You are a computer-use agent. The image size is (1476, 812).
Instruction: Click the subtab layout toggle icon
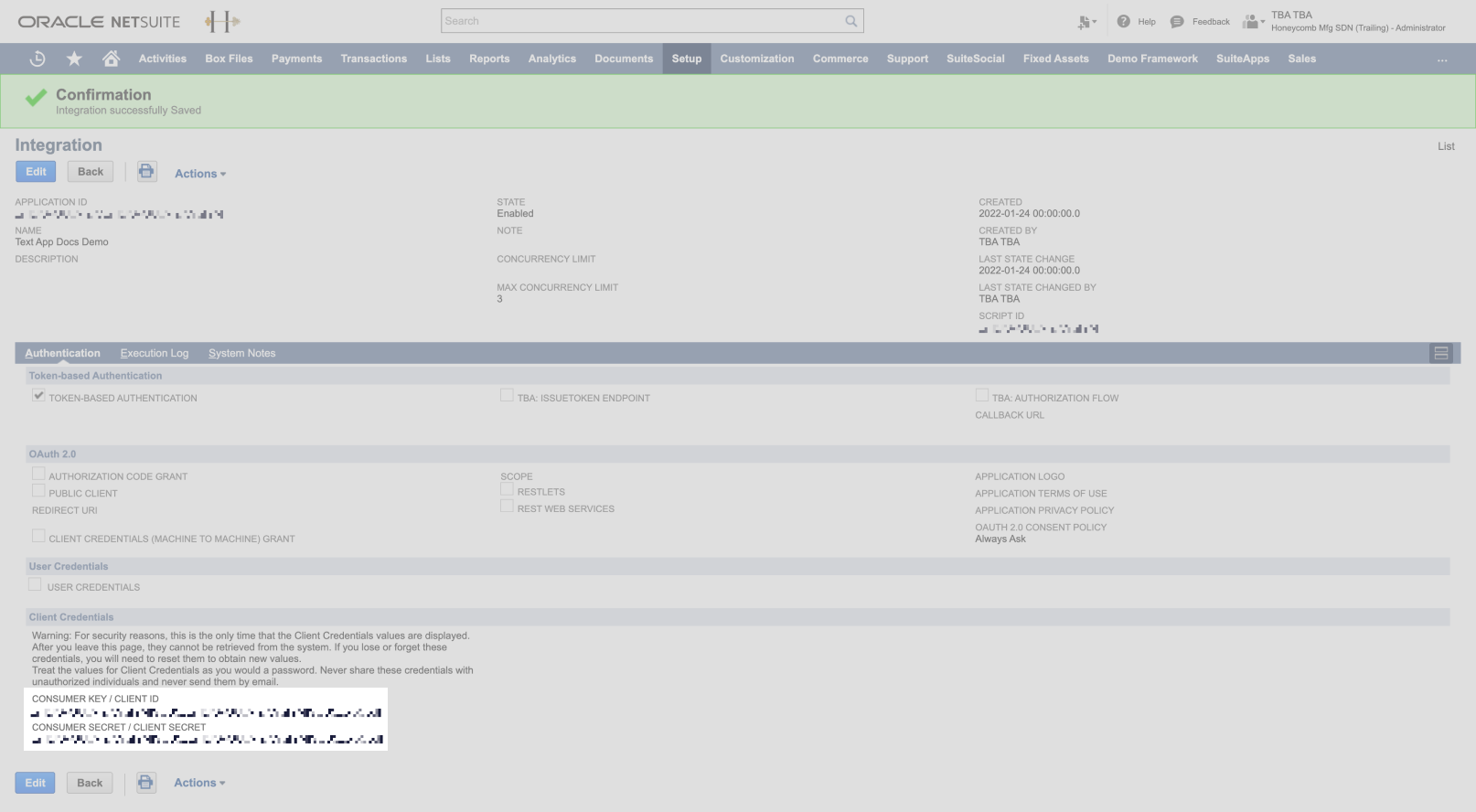1440,353
